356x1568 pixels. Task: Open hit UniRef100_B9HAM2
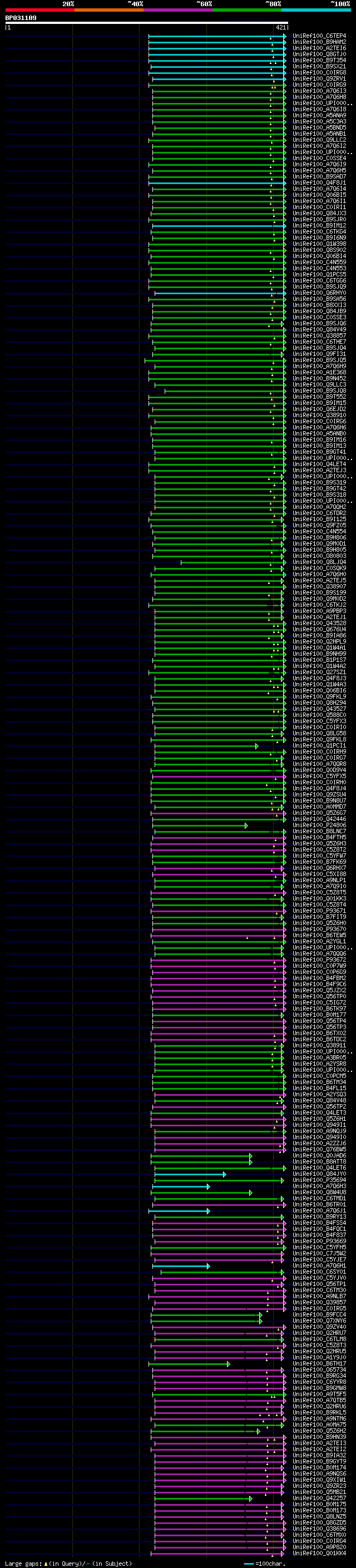pyautogui.click(x=319, y=42)
